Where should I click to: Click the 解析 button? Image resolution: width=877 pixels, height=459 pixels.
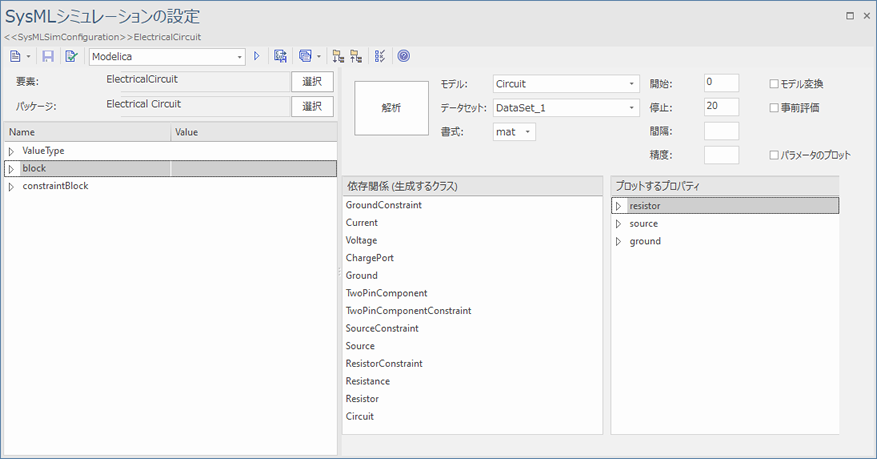[392, 108]
